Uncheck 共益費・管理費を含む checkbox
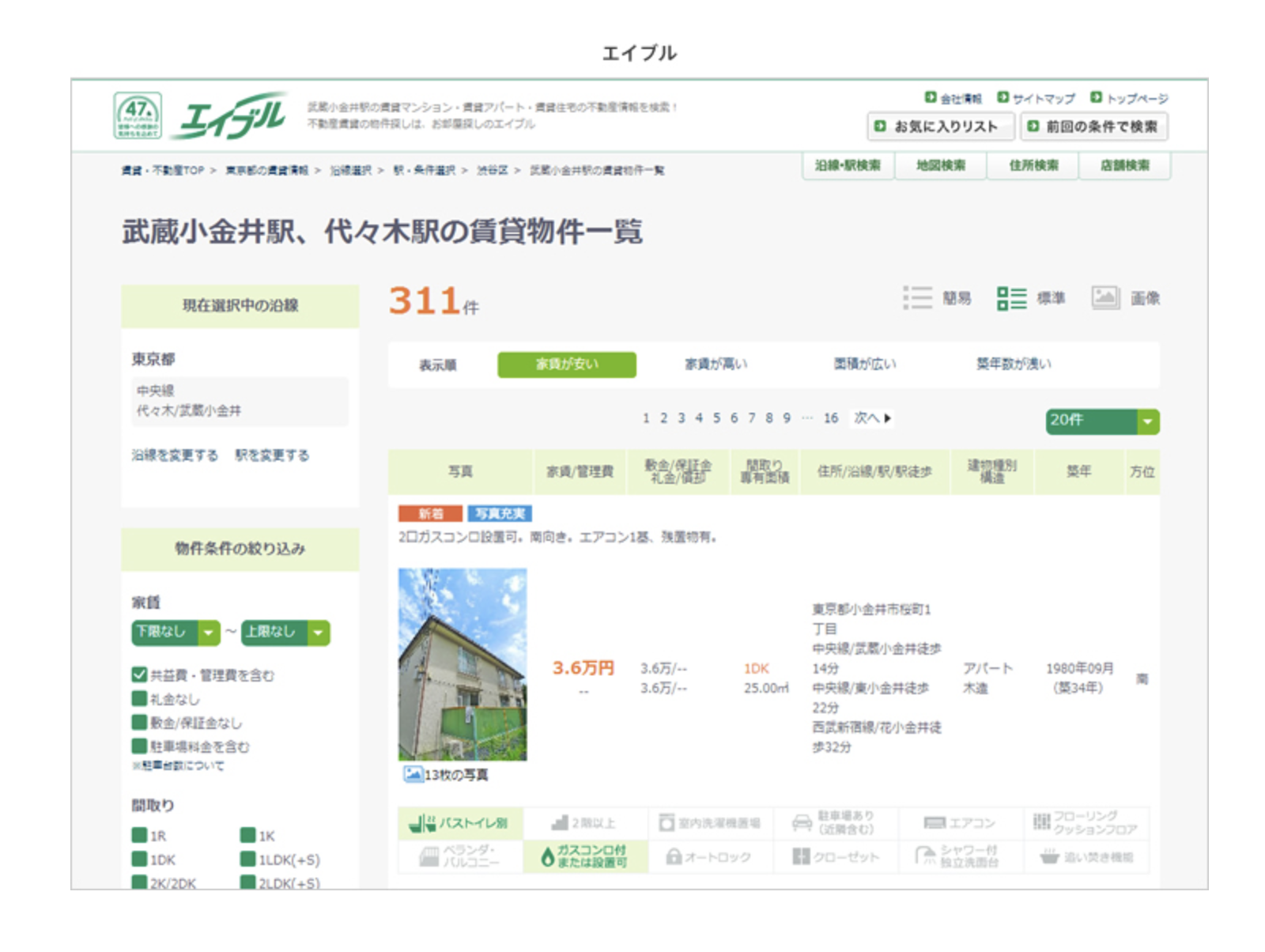Screen dimensions: 1265x952 pyautogui.click(x=139, y=674)
